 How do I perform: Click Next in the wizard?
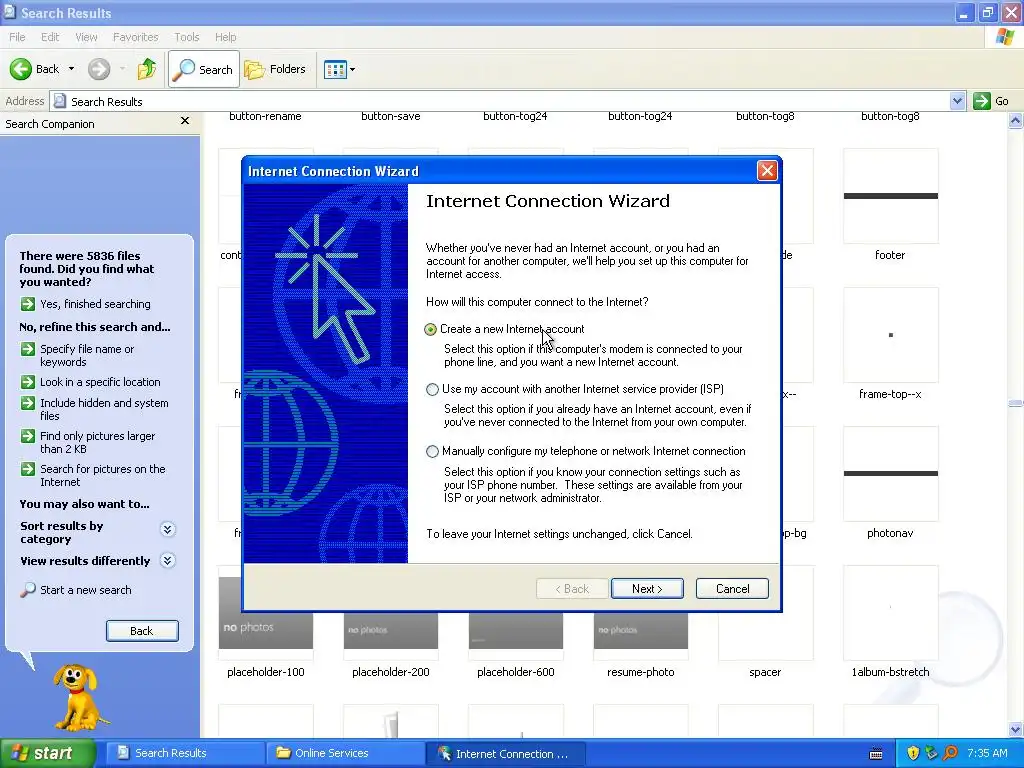[647, 588]
